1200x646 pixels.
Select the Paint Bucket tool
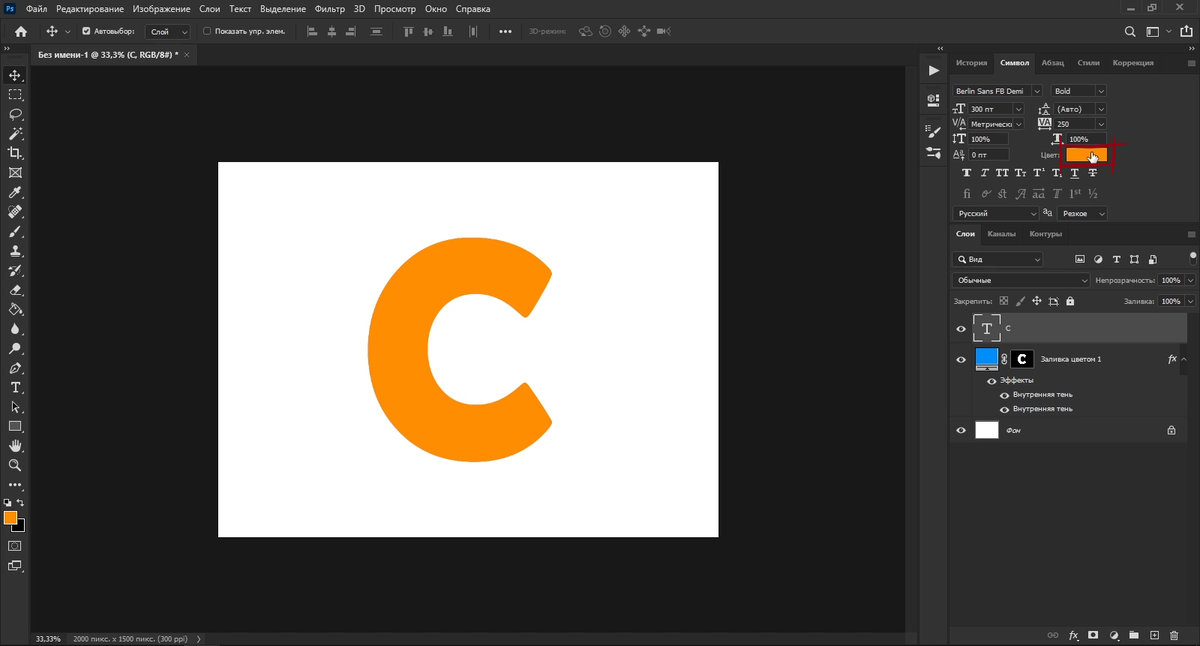pyautogui.click(x=15, y=309)
